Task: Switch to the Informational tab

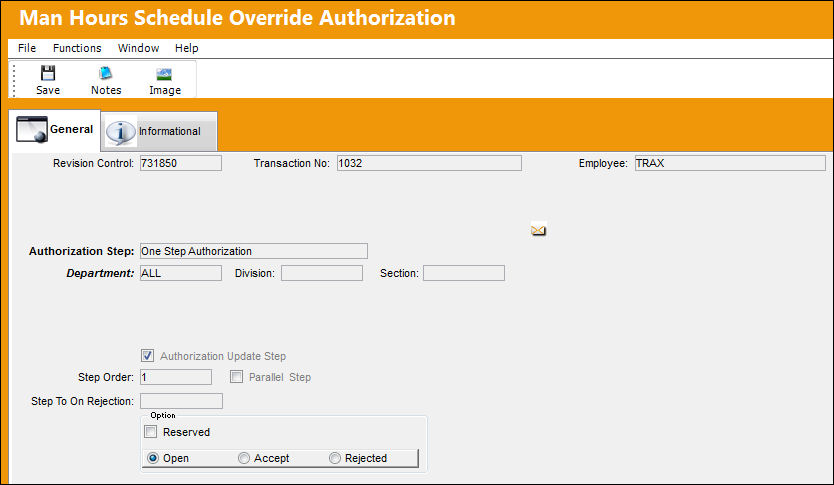Action: point(159,131)
